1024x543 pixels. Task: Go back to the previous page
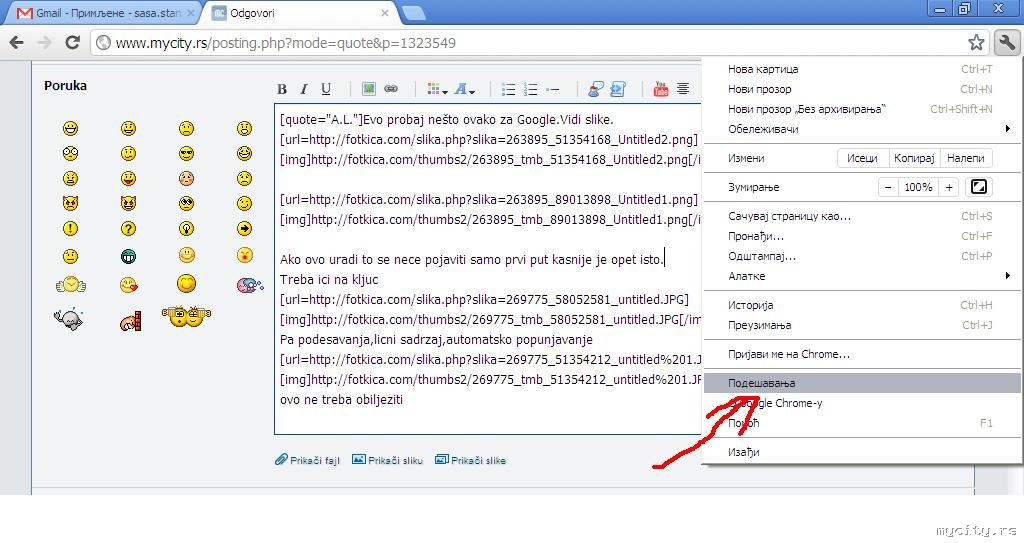click(x=17, y=42)
